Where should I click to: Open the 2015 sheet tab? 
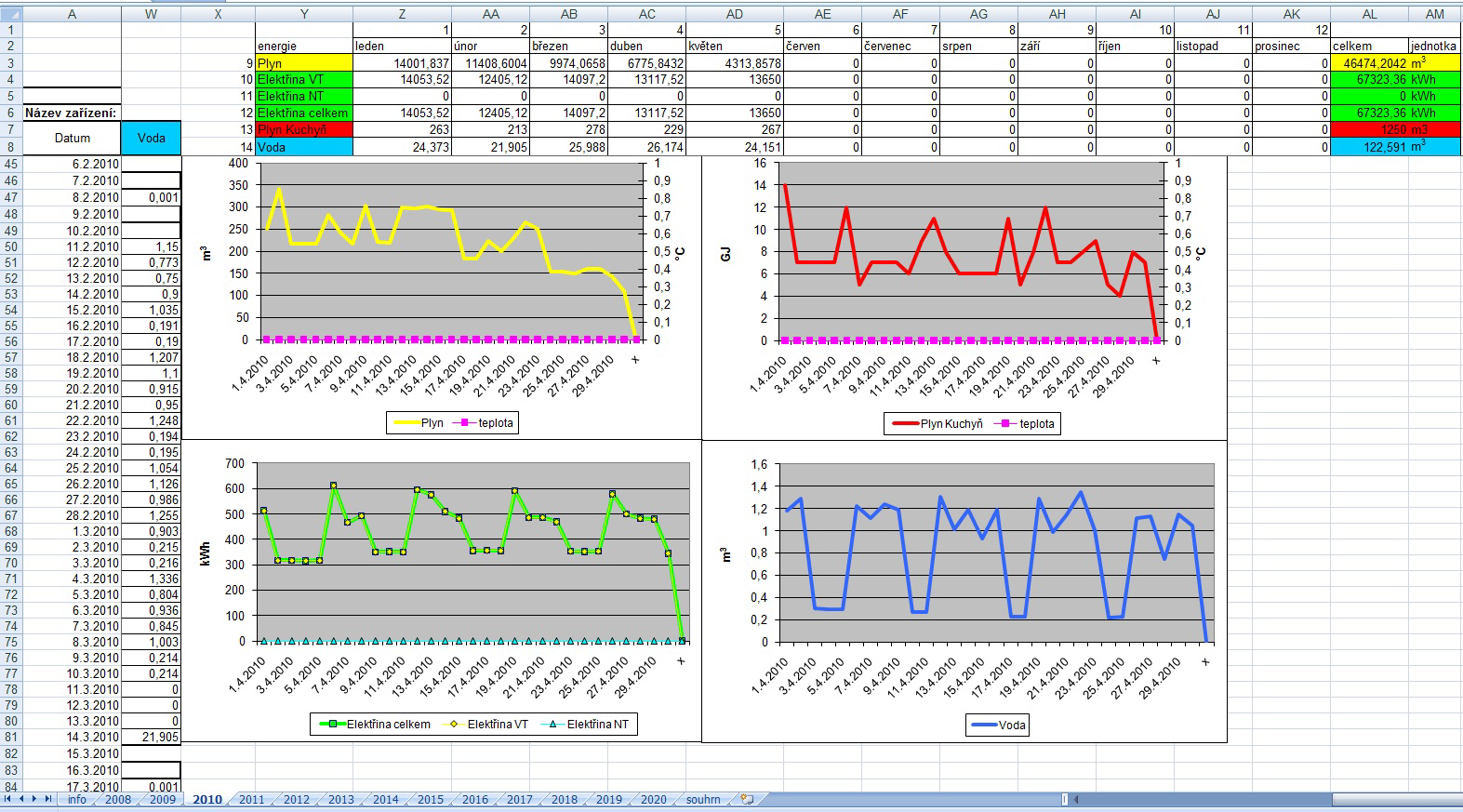pos(431,799)
